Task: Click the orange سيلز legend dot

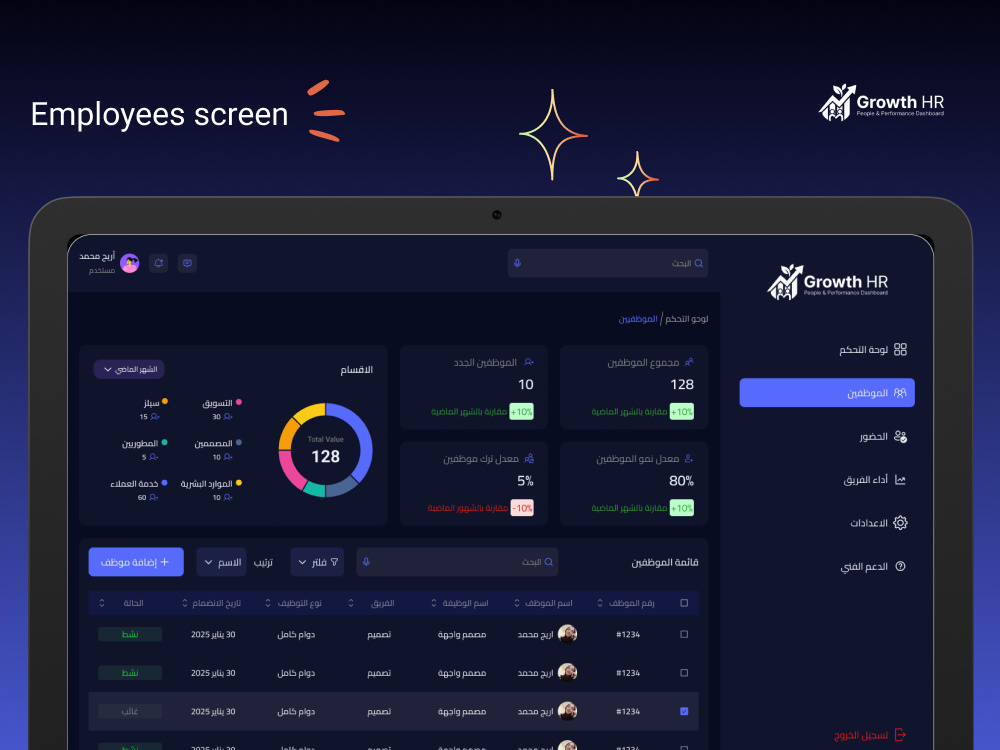Action: [x=165, y=402]
